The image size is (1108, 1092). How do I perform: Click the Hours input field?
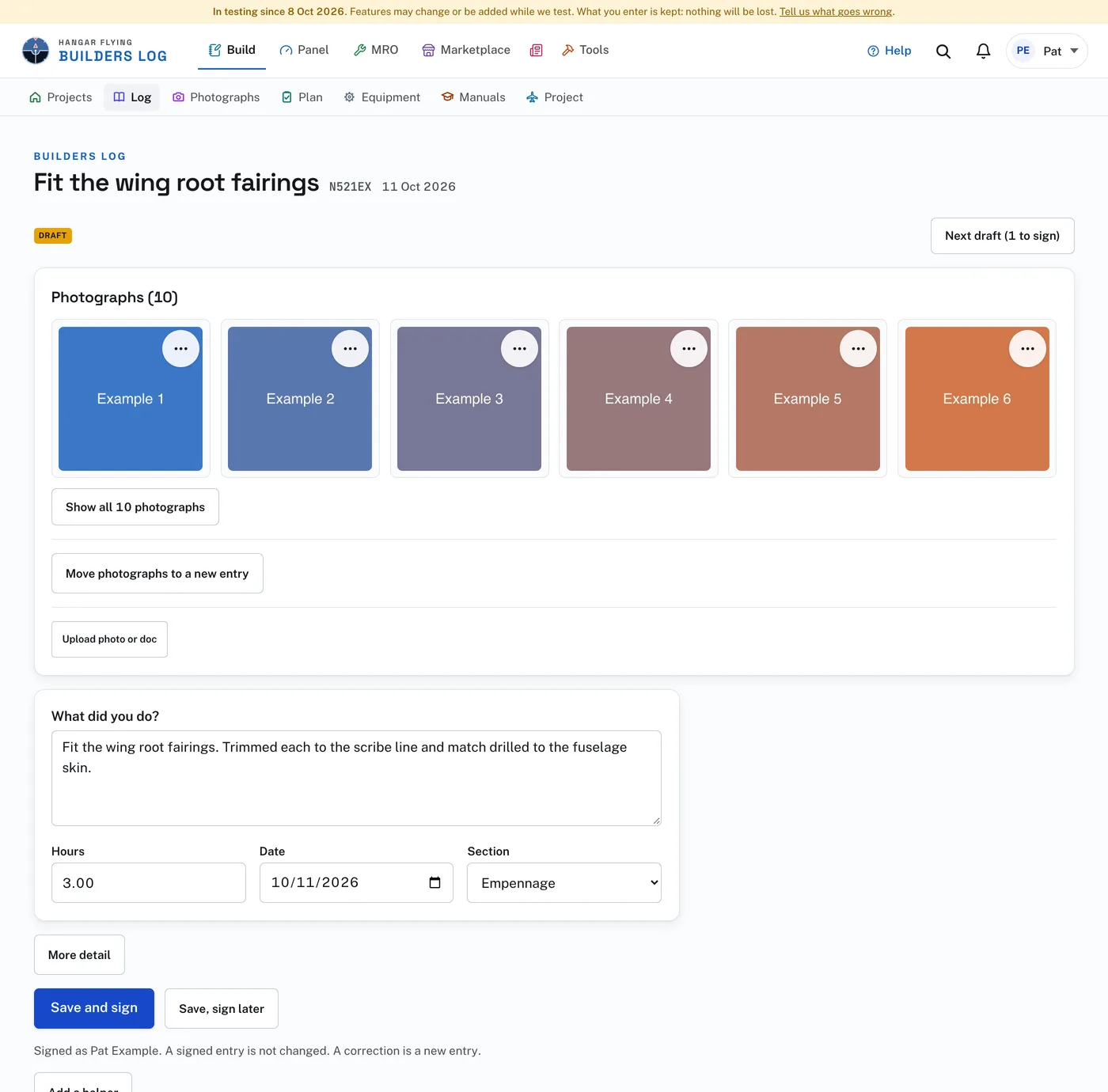coord(149,883)
